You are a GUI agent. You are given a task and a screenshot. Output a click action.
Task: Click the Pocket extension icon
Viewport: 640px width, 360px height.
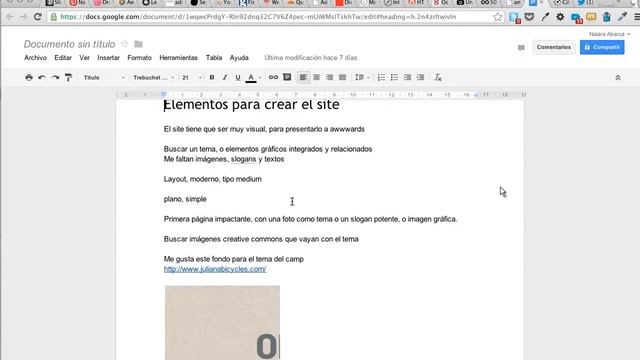tap(529, 17)
